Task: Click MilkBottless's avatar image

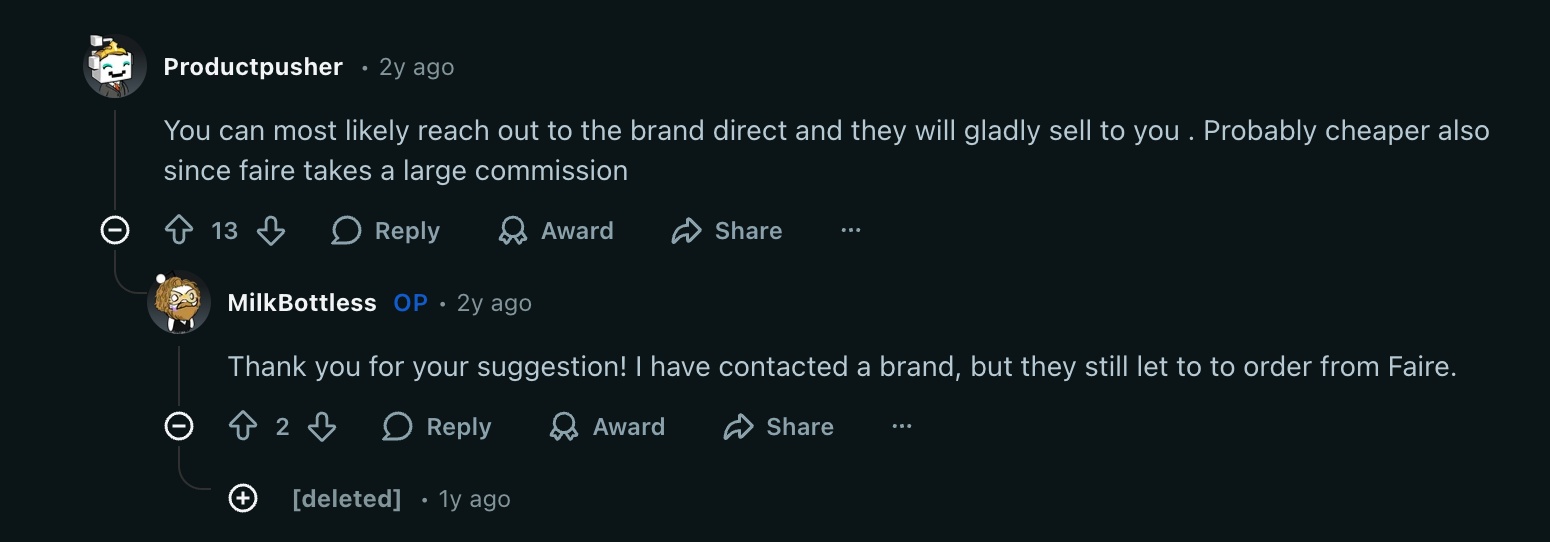Action: 179,302
